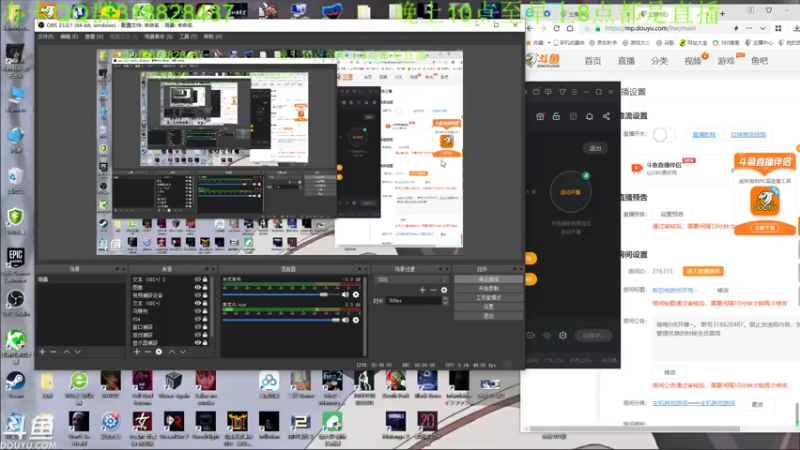Toggle lock on 游戏捕获 source

(x=205, y=335)
